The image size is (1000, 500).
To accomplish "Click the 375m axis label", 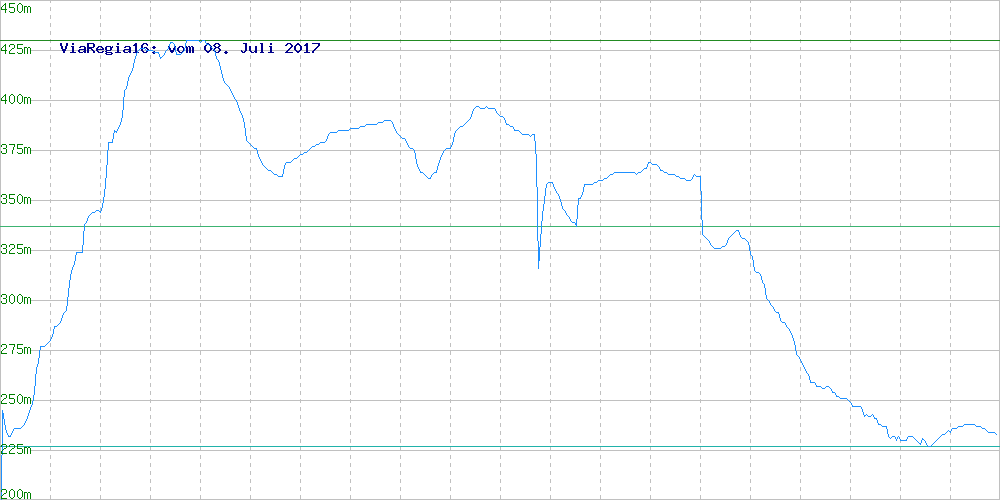I will click(x=16, y=149).
